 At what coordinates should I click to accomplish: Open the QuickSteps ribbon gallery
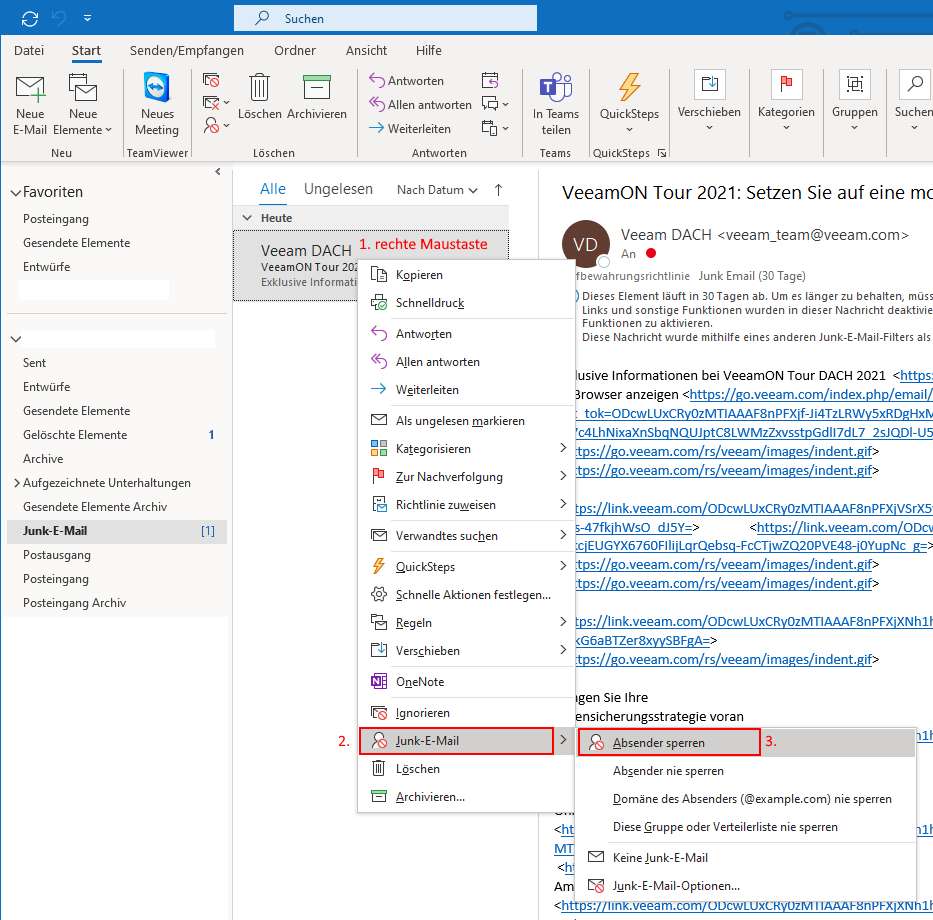tap(629, 104)
